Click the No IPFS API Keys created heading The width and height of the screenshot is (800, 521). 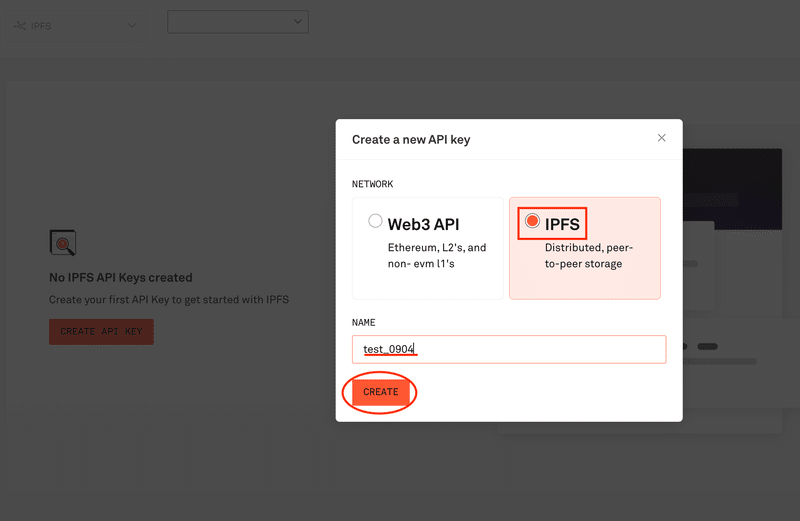(x=121, y=278)
